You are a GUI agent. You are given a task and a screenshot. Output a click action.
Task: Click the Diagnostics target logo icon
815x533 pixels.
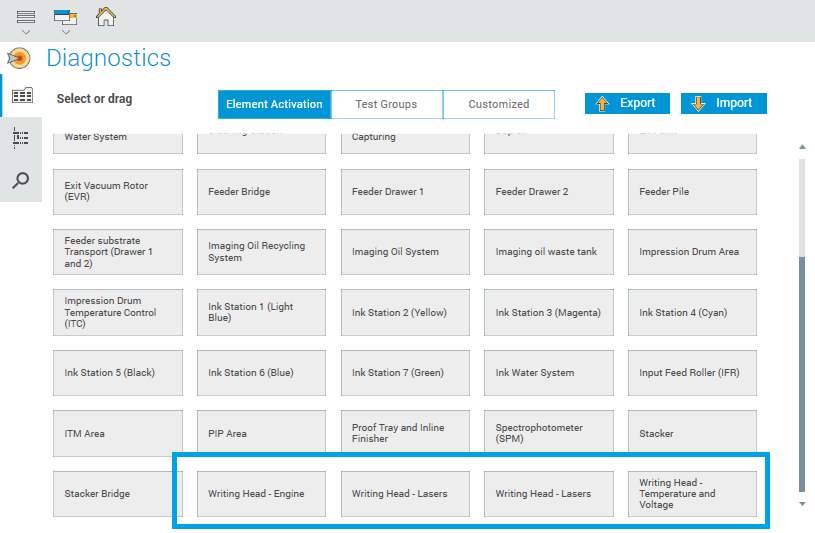click(19, 58)
